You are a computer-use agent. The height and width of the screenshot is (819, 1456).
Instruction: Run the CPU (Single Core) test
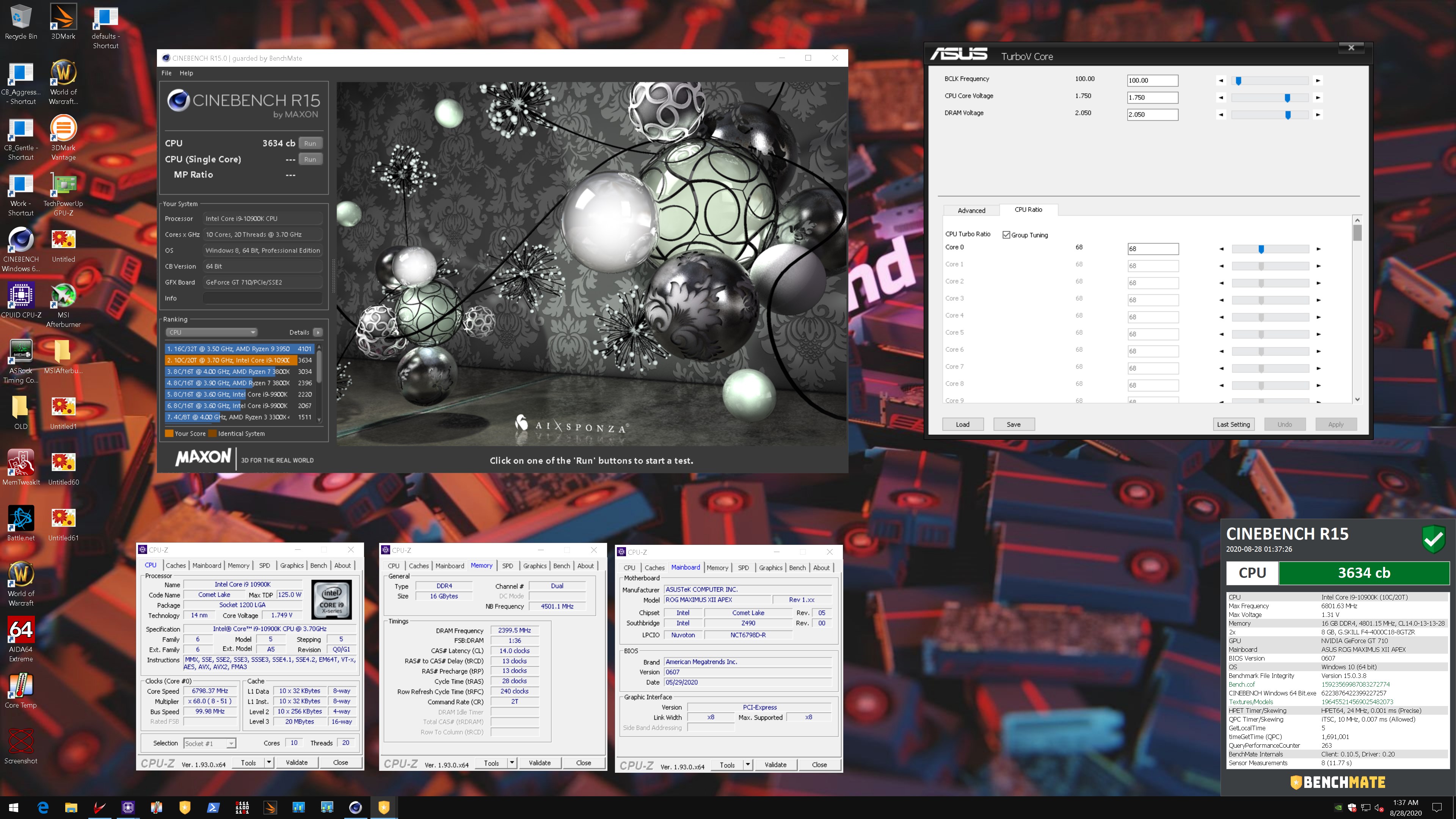coord(310,159)
